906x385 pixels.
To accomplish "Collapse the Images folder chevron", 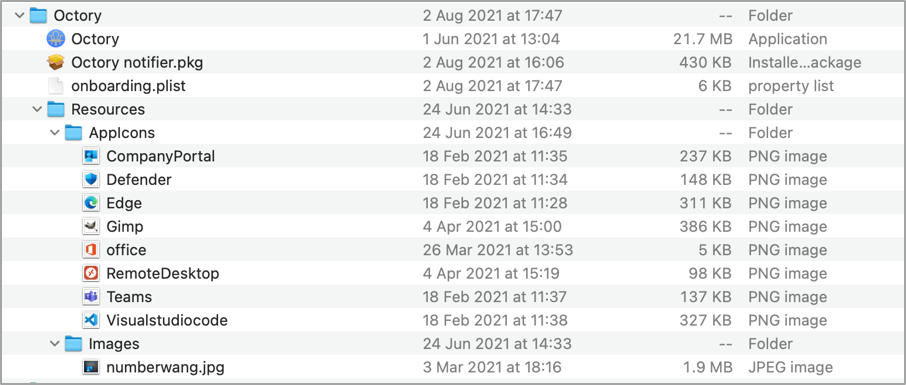I will click(x=55, y=344).
